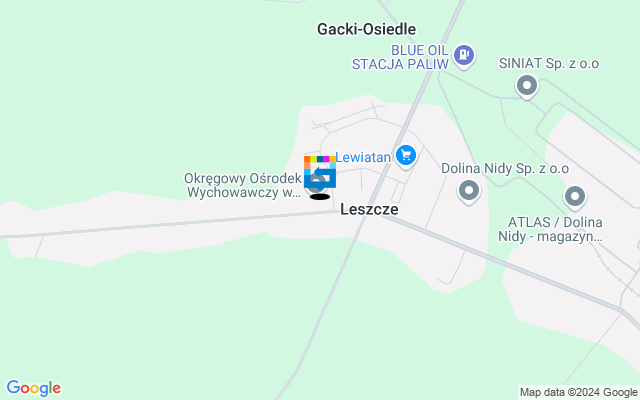Click the Map data ©2024 Google attribution
Screen dimensions: 640x400
579,393
